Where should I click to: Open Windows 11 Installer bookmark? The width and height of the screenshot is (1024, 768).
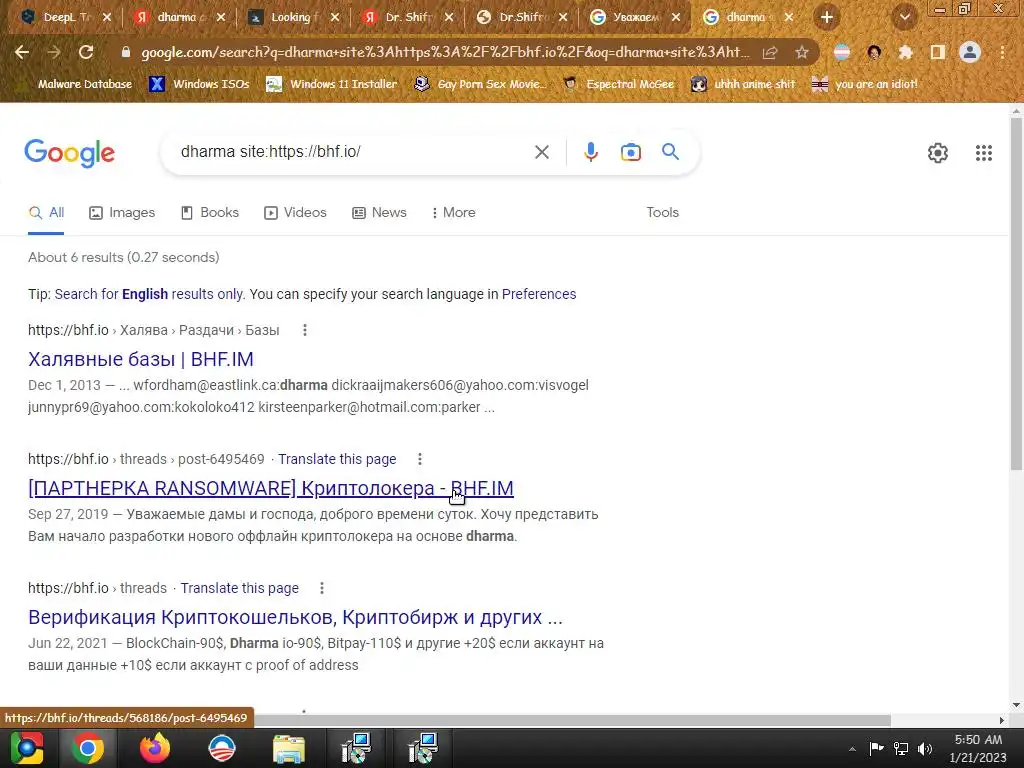pos(332,84)
